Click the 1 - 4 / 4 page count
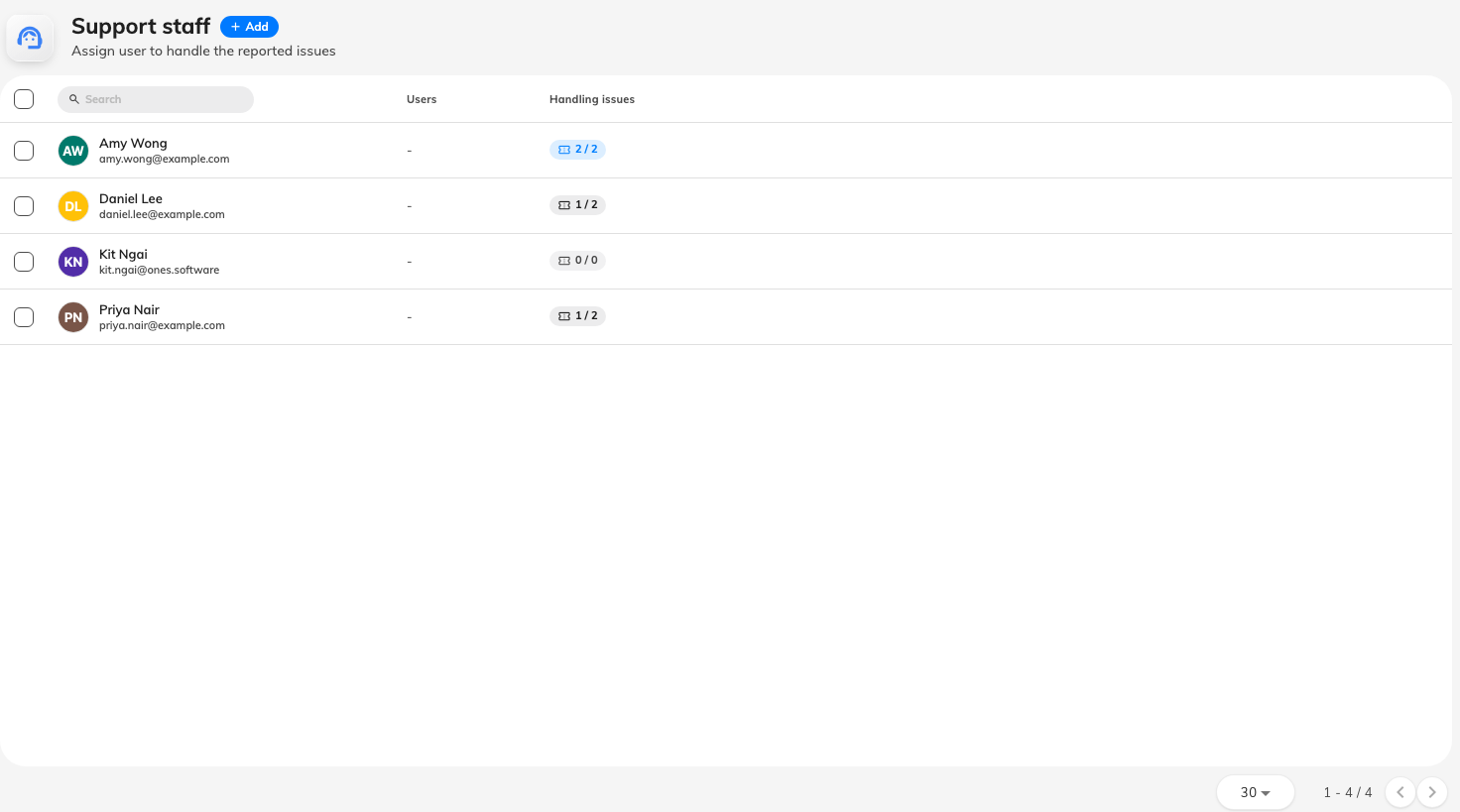This screenshot has height=812, width=1460. click(1348, 792)
